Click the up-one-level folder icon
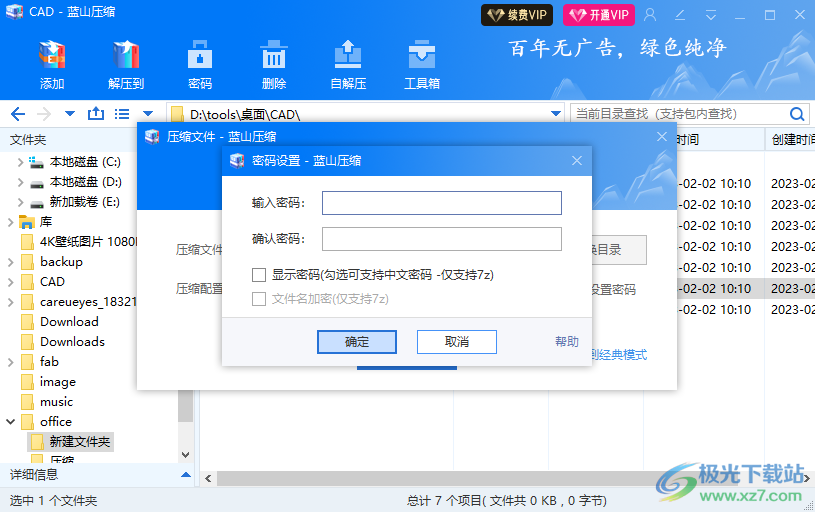Viewport: 815px width, 512px height. pos(96,113)
